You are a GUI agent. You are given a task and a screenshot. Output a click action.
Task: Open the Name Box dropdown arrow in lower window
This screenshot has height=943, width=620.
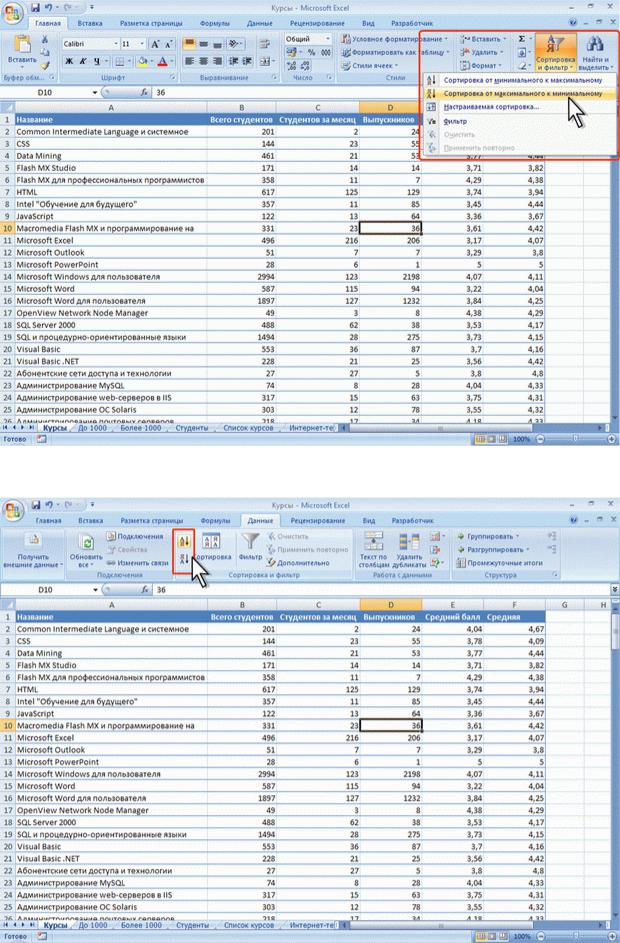coord(95,590)
